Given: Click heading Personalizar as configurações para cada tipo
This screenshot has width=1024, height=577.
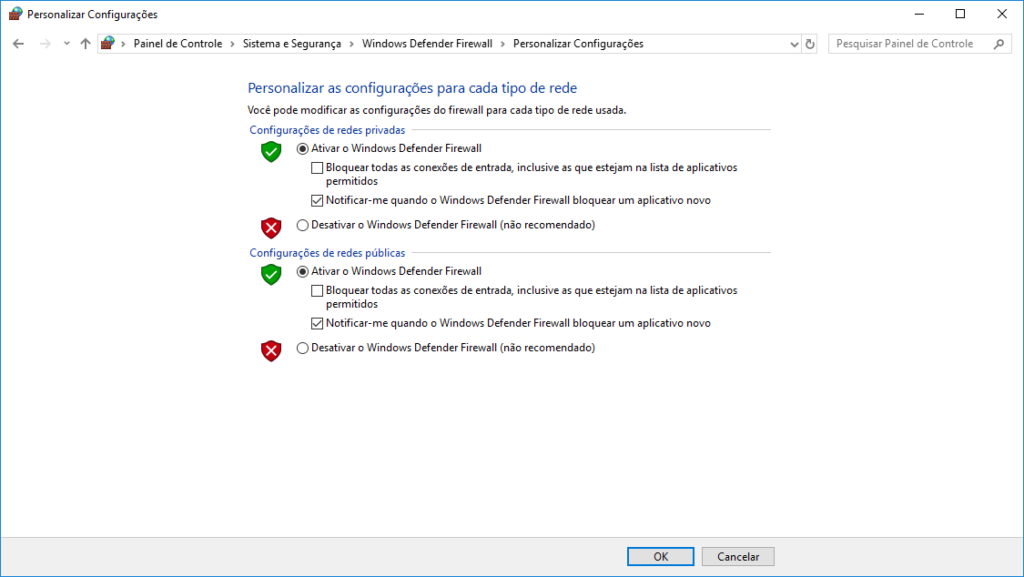Looking at the screenshot, I should point(412,88).
